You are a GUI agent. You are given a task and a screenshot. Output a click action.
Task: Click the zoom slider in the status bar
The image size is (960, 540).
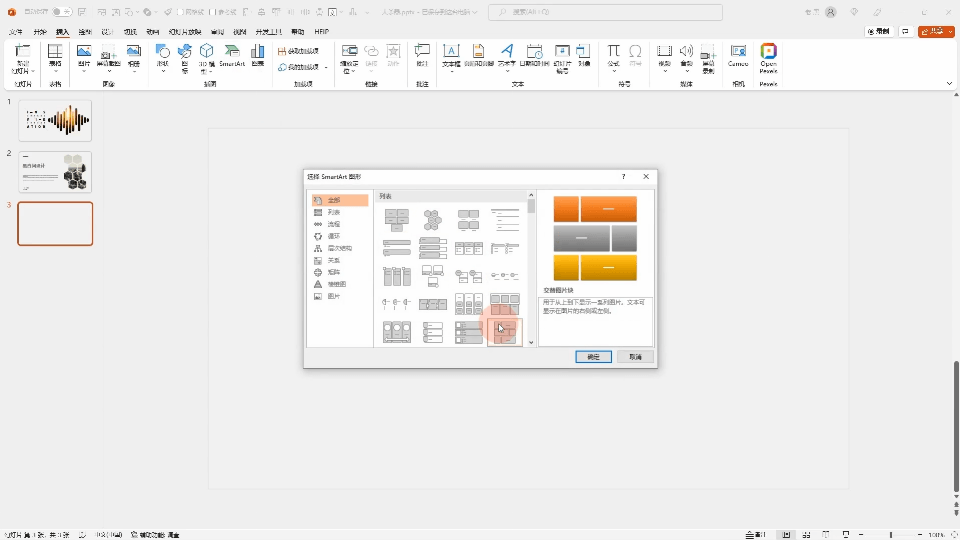coord(891,534)
